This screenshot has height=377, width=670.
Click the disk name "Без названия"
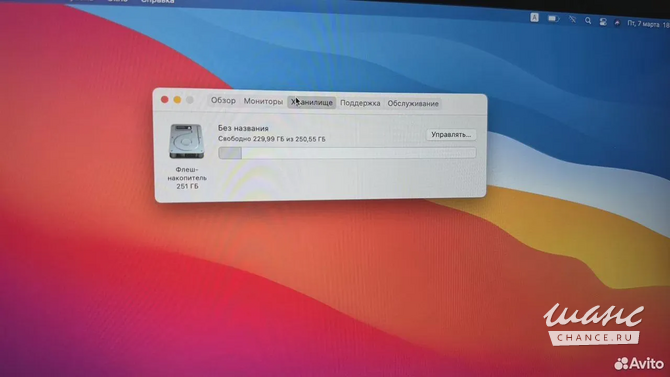click(x=243, y=128)
